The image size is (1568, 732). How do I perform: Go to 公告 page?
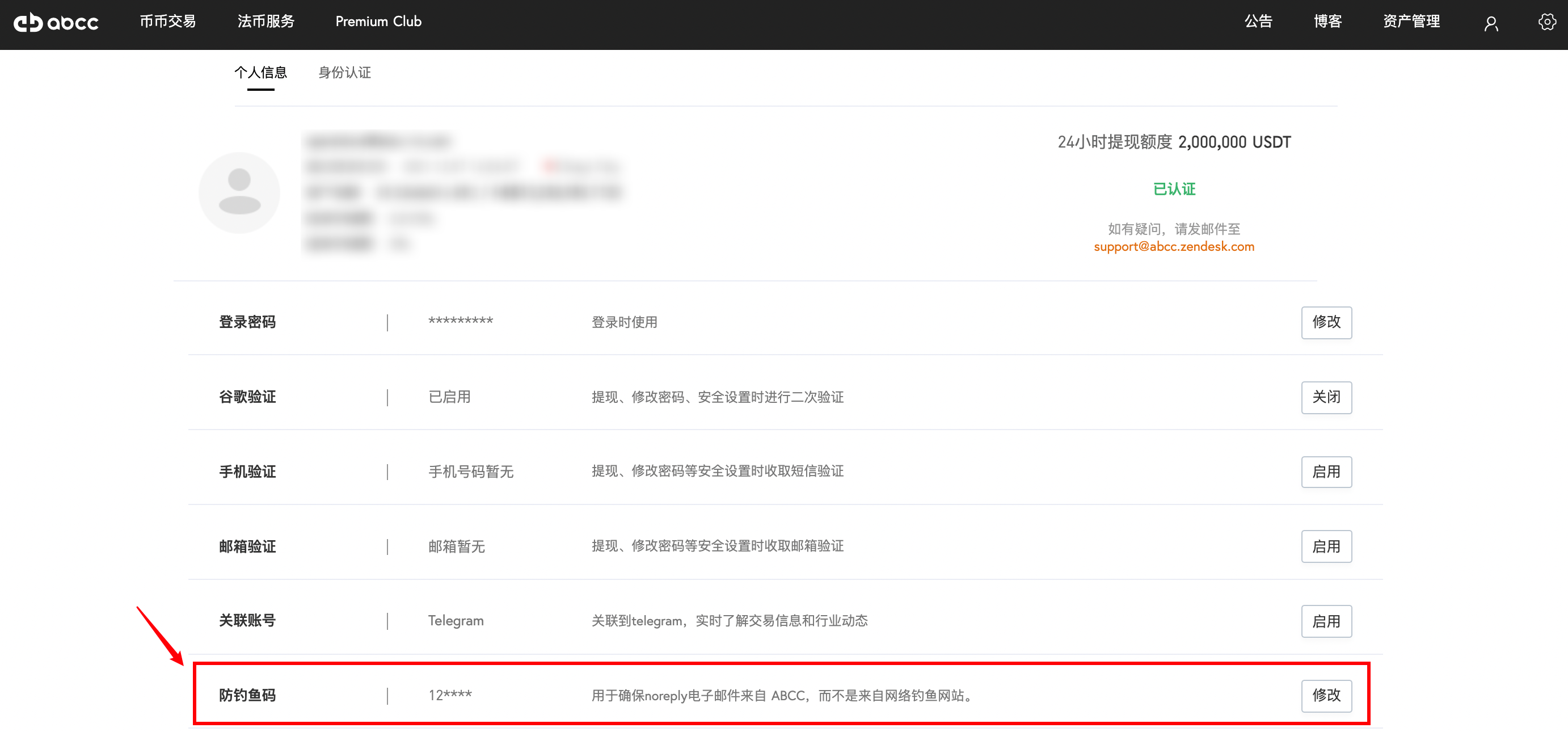1258,22
